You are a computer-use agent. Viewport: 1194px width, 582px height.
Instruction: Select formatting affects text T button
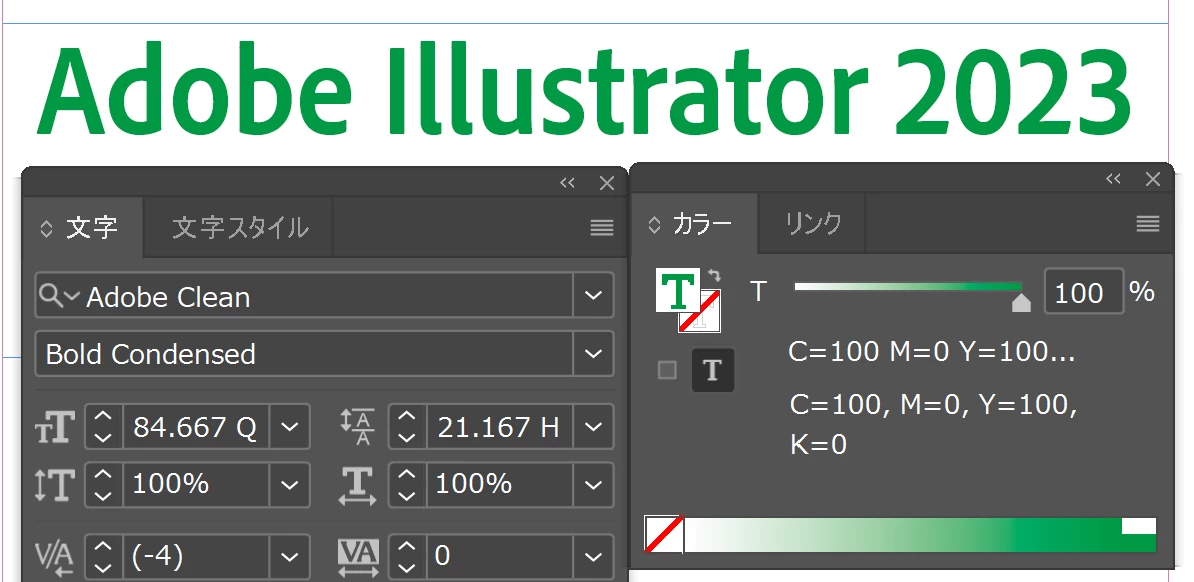pos(713,370)
